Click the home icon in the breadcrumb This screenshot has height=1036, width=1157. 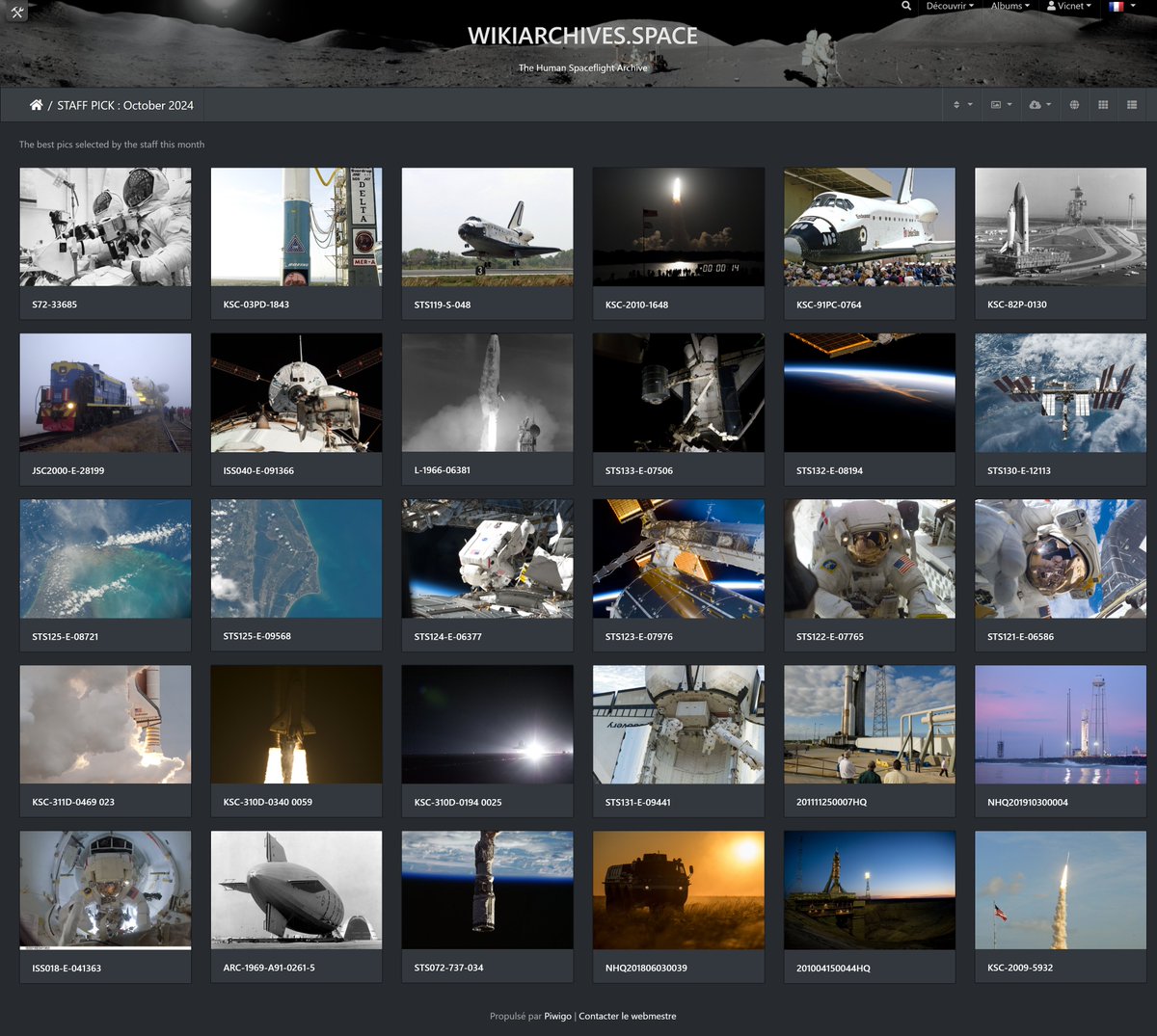click(x=36, y=104)
